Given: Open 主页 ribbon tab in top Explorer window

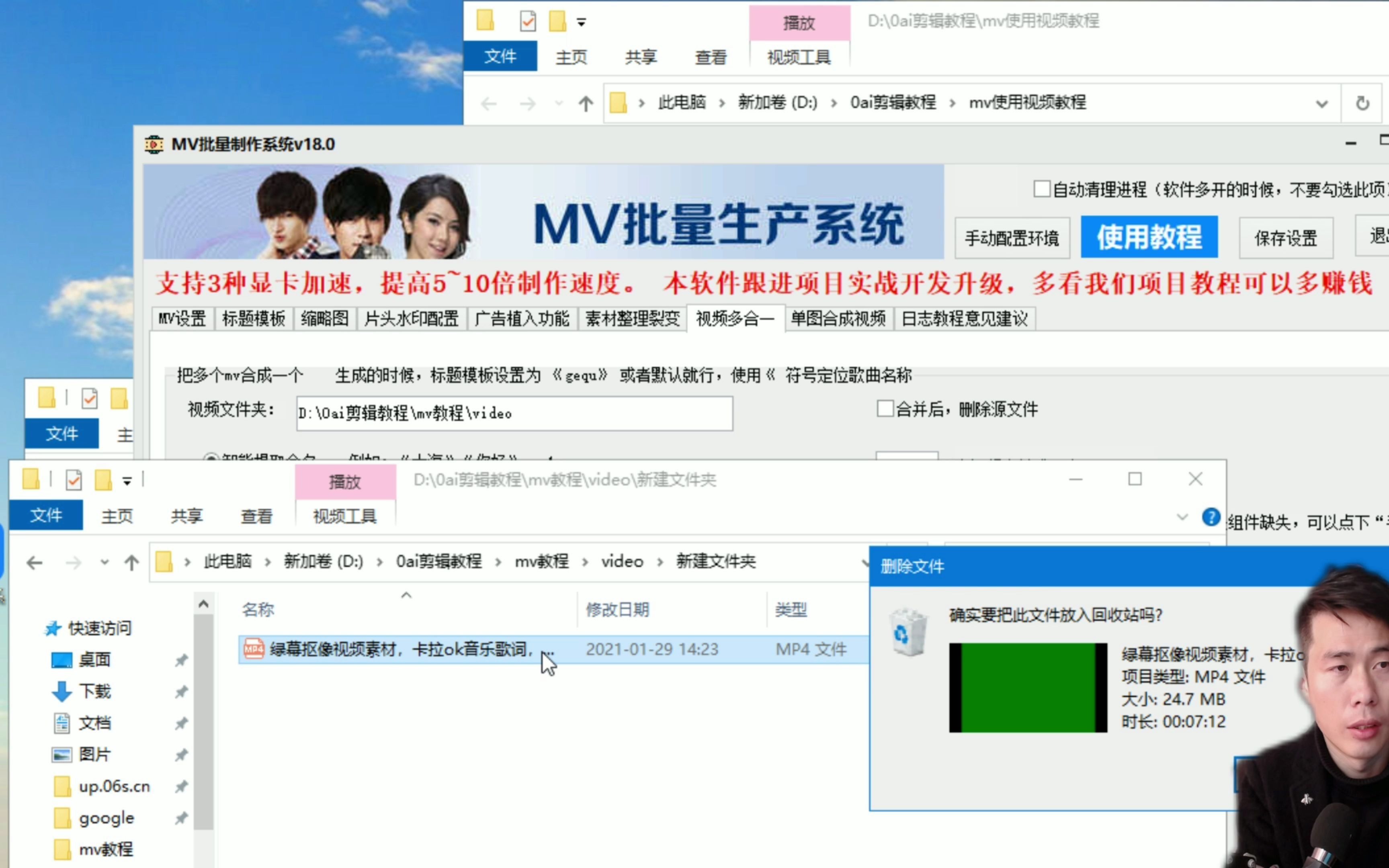Looking at the screenshot, I should pos(571,57).
